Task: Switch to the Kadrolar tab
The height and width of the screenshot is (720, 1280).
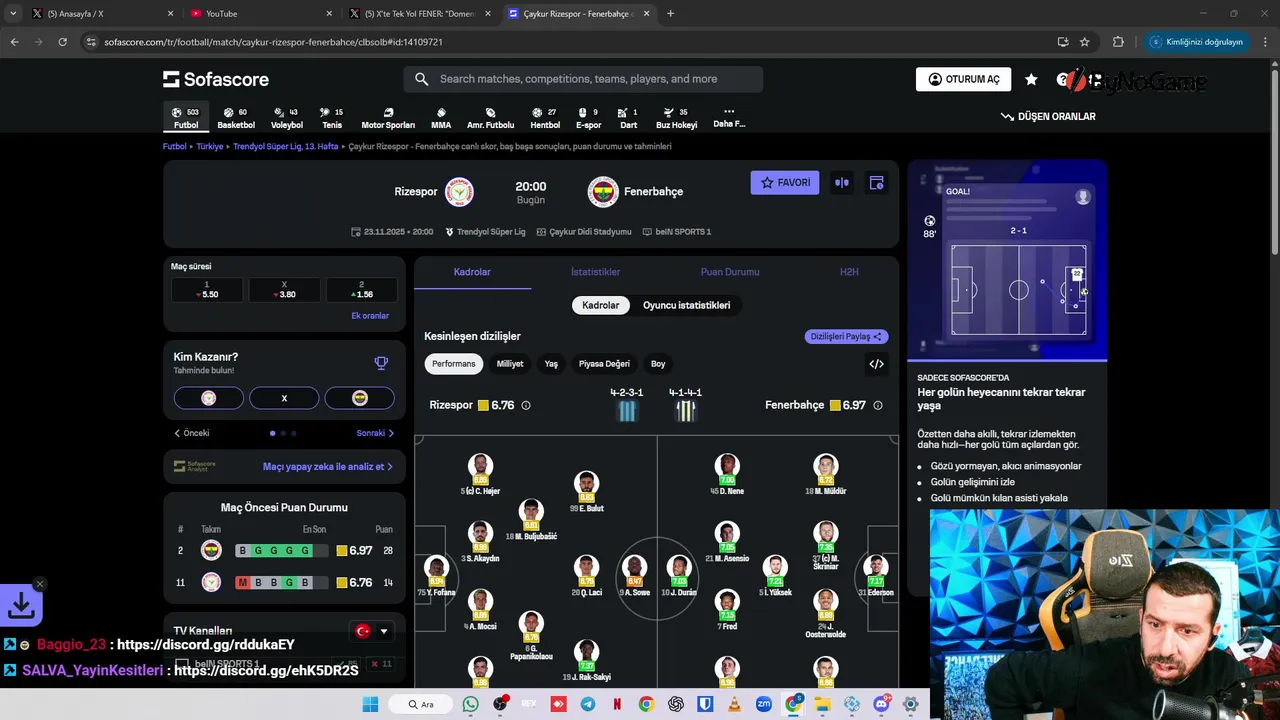Action: [472, 272]
